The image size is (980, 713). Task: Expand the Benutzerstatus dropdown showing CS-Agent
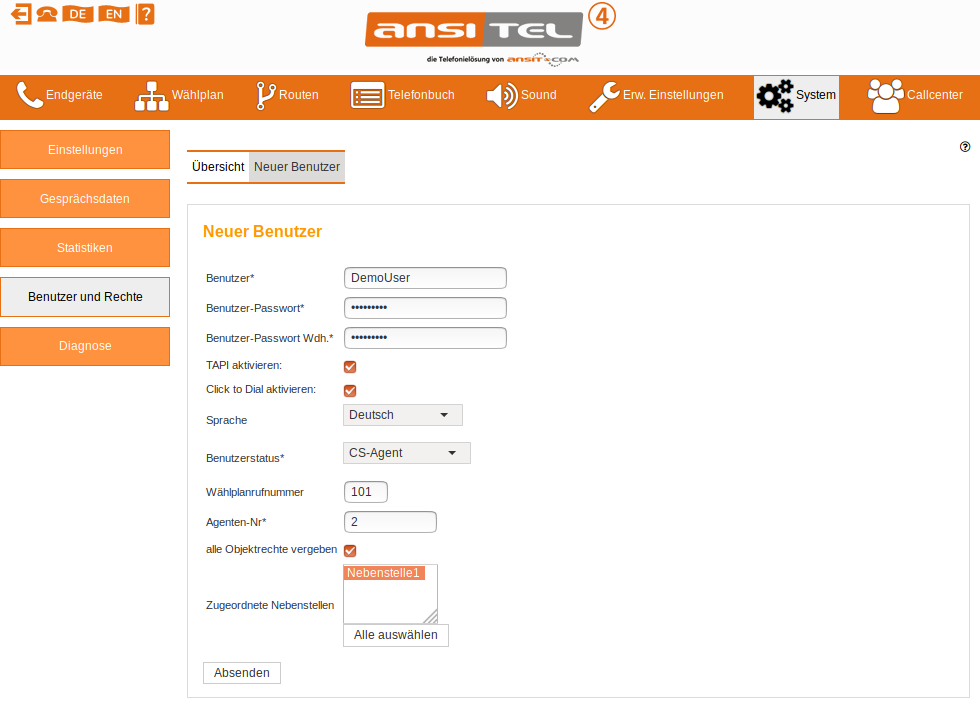click(406, 453)
